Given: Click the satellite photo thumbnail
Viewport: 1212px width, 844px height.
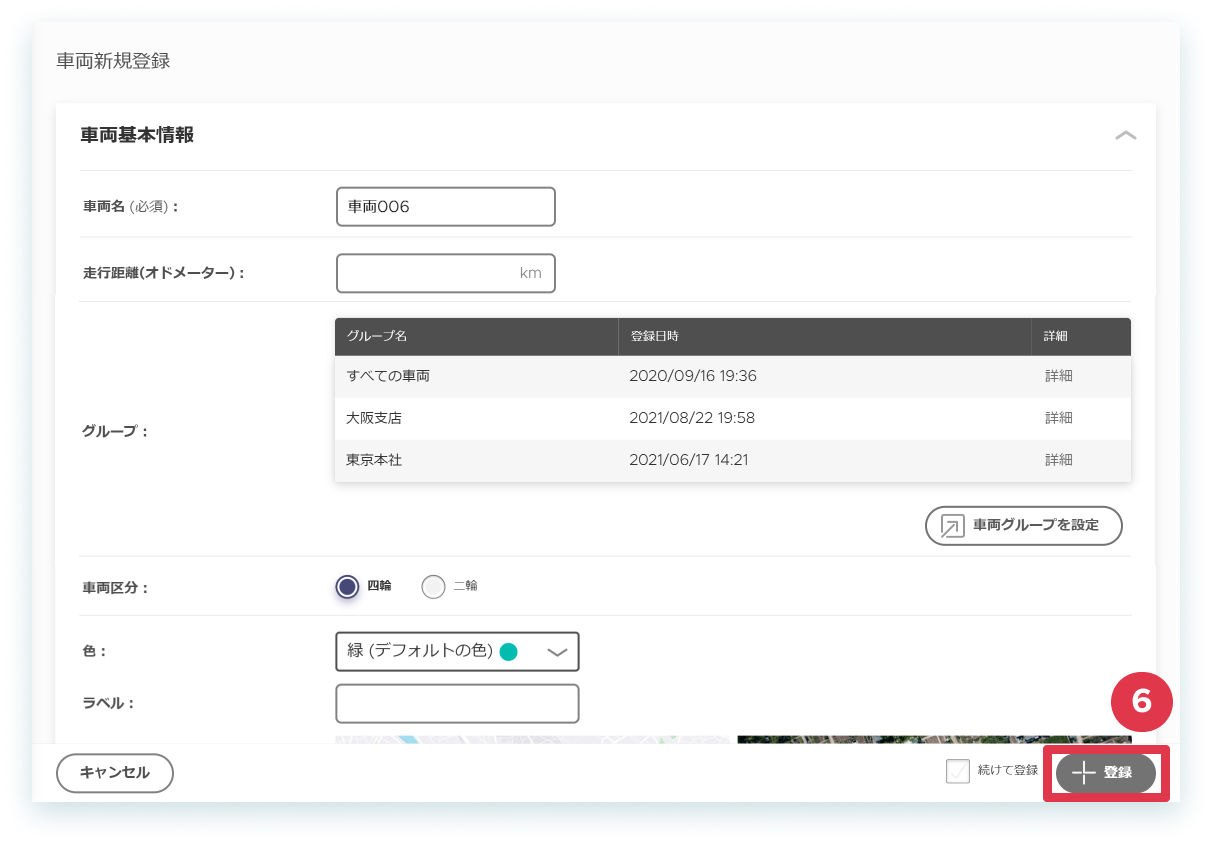Looking at the screenshot, I should pyautogui.click(x=934, y=740).
